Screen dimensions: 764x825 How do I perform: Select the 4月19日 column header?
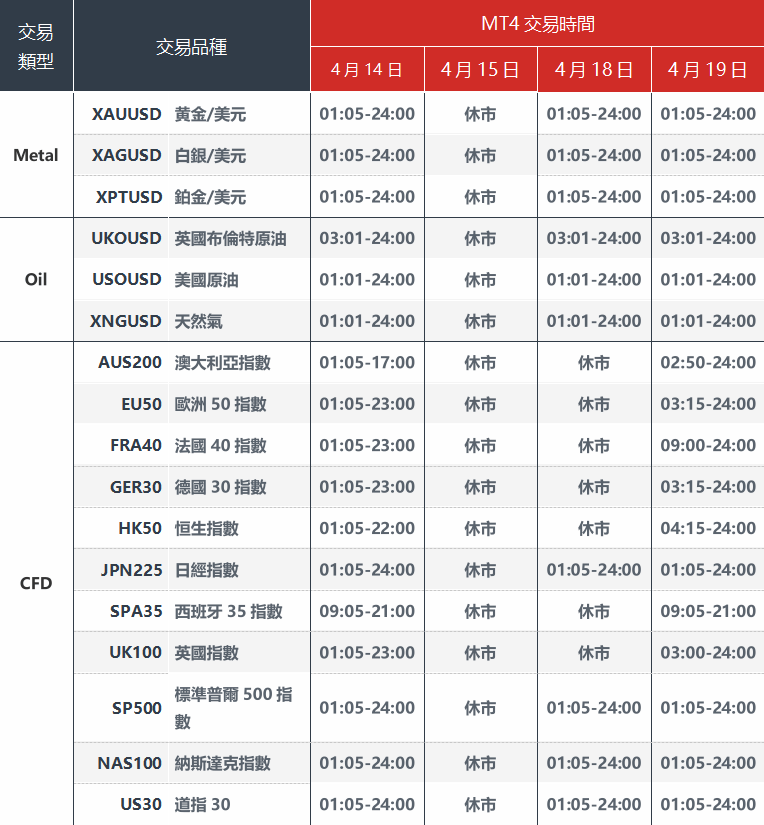[708, 69]
